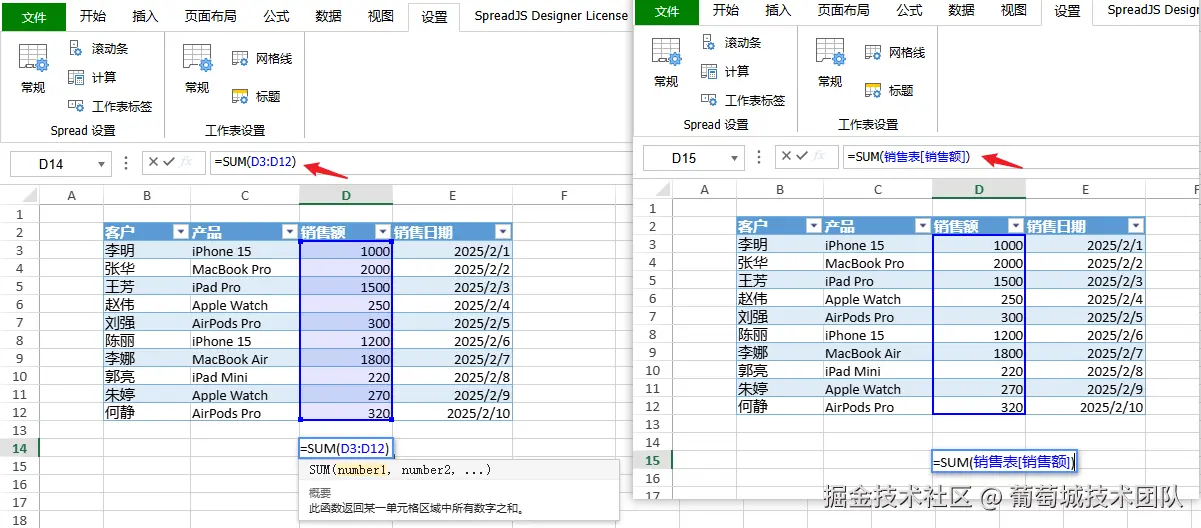Select row 15 header in right window

pos(652,460)
